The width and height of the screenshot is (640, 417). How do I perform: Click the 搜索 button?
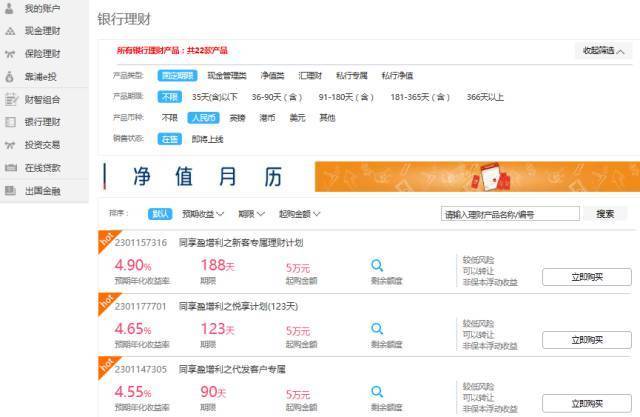605,214
